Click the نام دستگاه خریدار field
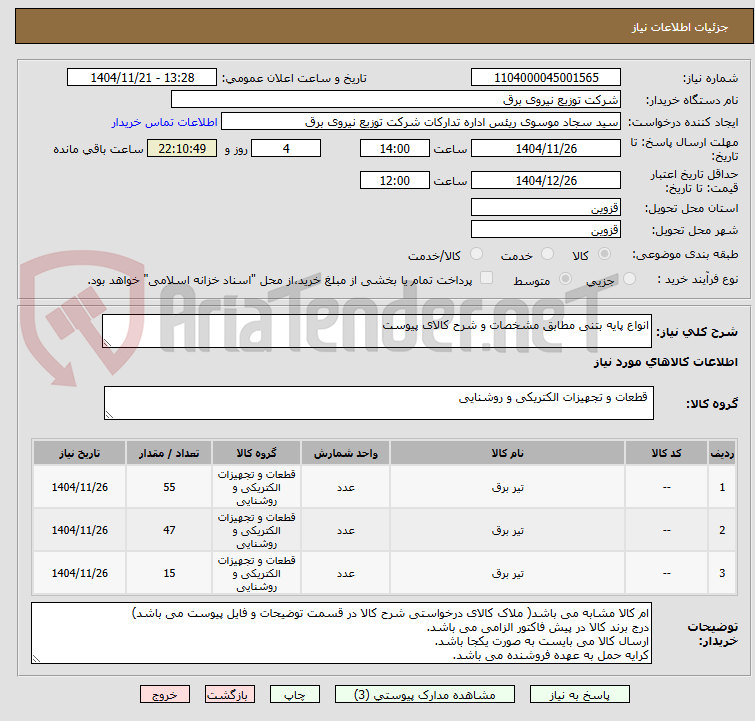This screenshot has width=755, height=721. click(396, 100)
